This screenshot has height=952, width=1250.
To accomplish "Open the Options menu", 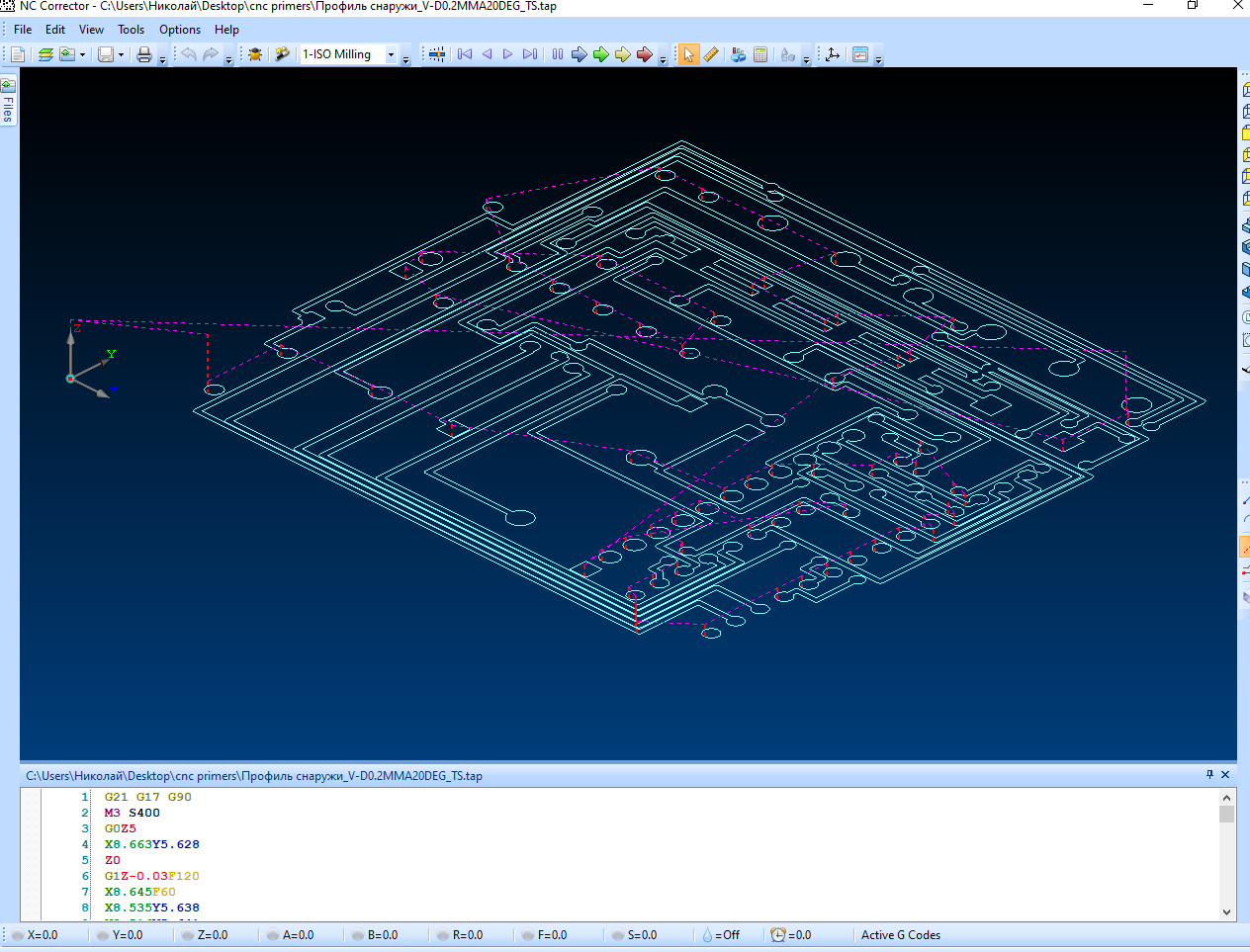I will click(x=180, y=30).
